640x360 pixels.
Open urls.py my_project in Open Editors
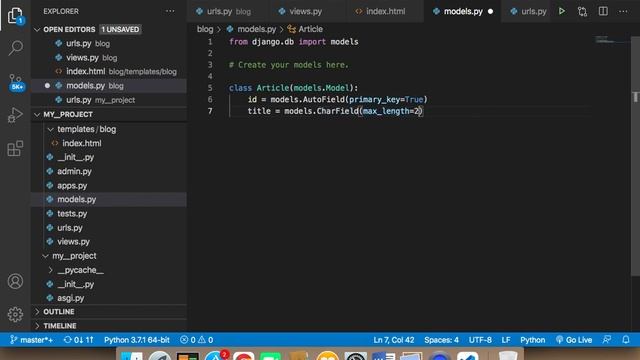click(109, 100)
